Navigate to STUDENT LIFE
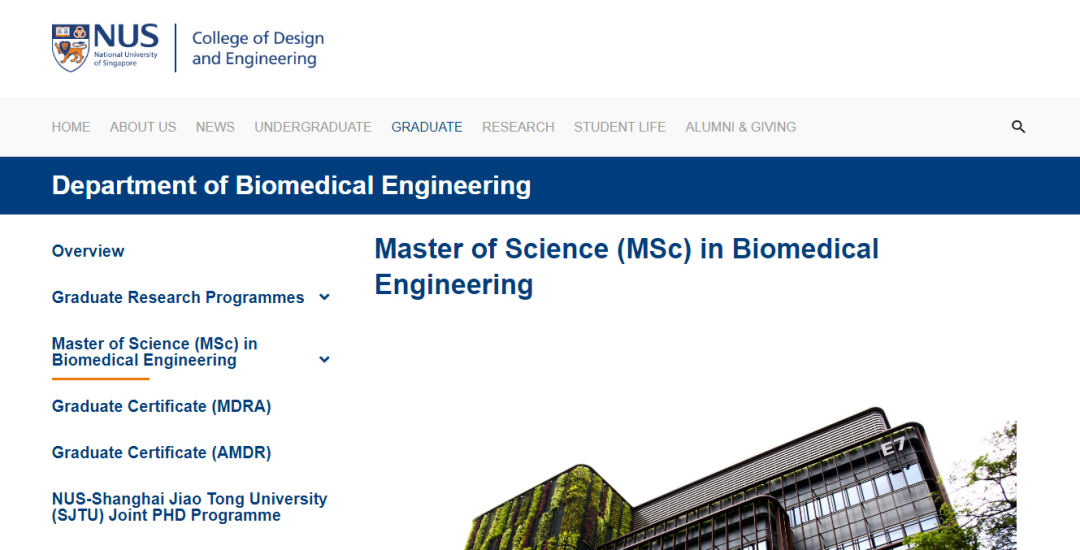1080x550 pixels. tap(620, 127)
